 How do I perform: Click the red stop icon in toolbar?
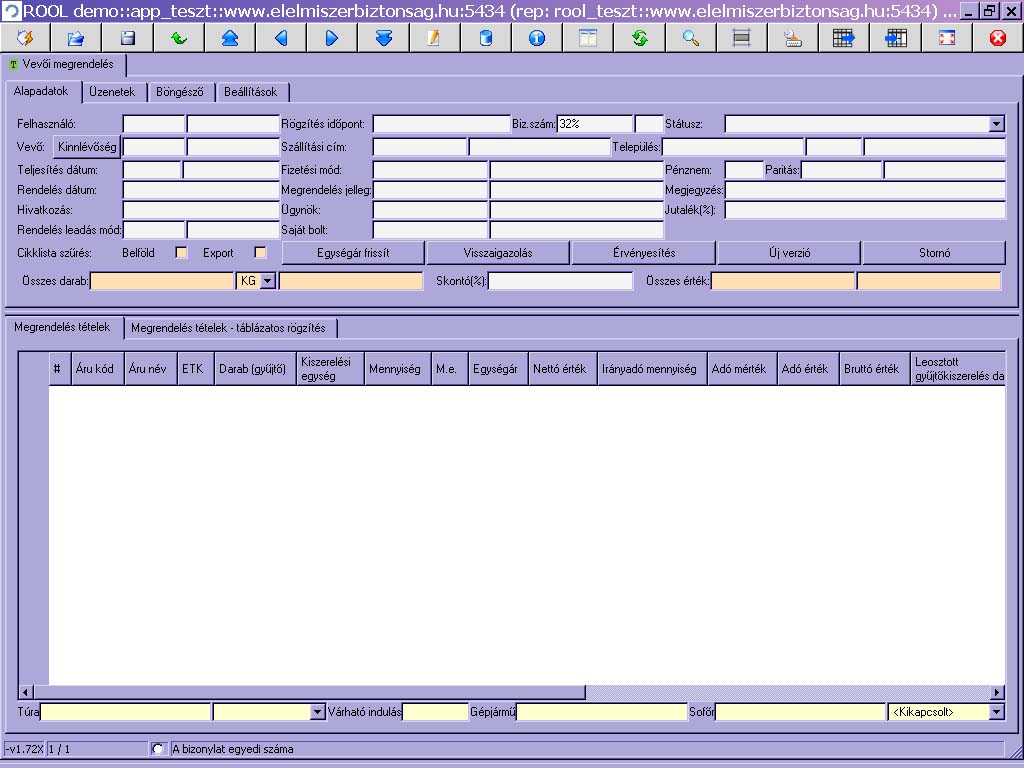[x=998, y=38]
